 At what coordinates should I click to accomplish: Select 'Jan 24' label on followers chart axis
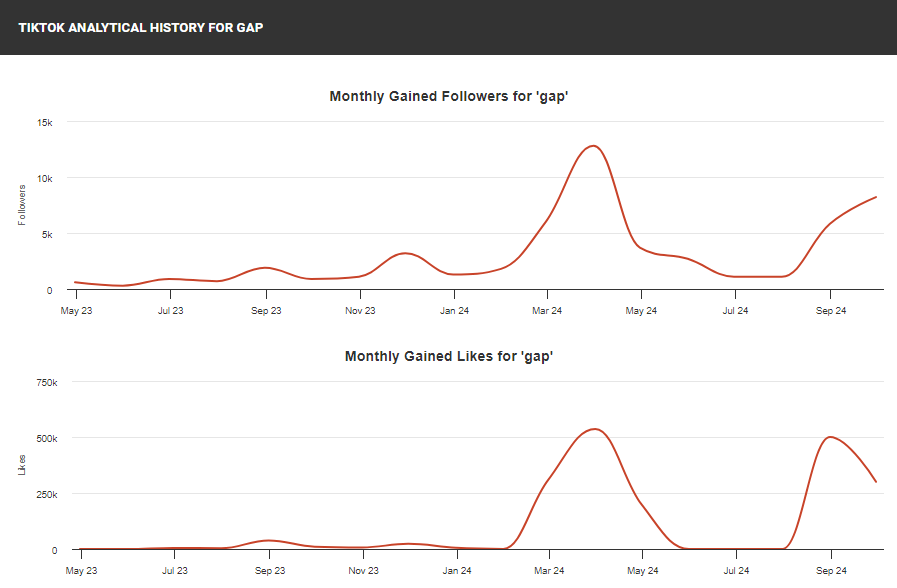pyautogui.click(x=454, y=311)
